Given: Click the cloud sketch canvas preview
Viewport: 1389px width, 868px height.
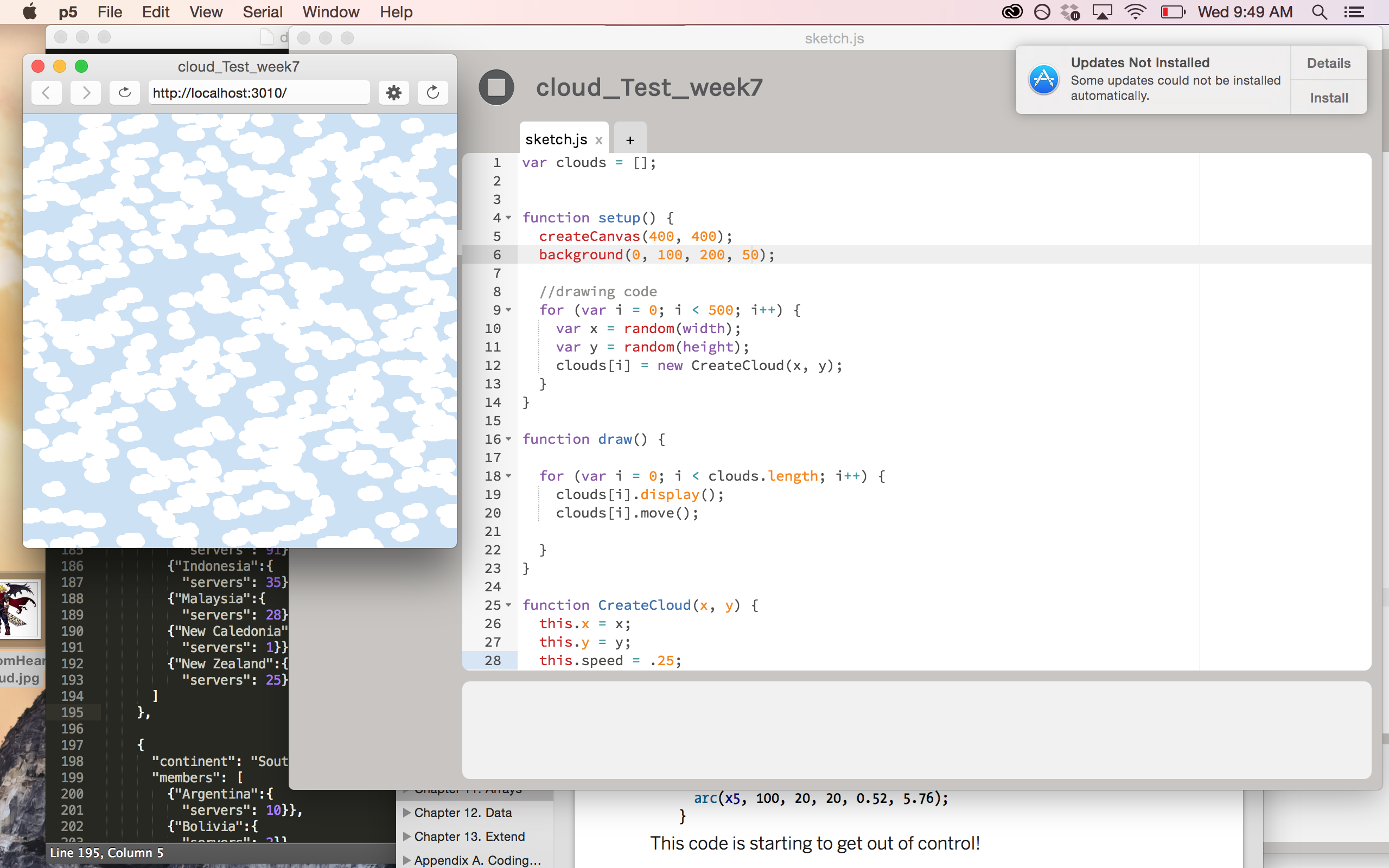Looking at the screenshot, I should pyautogui.click(x=240, y=331).
